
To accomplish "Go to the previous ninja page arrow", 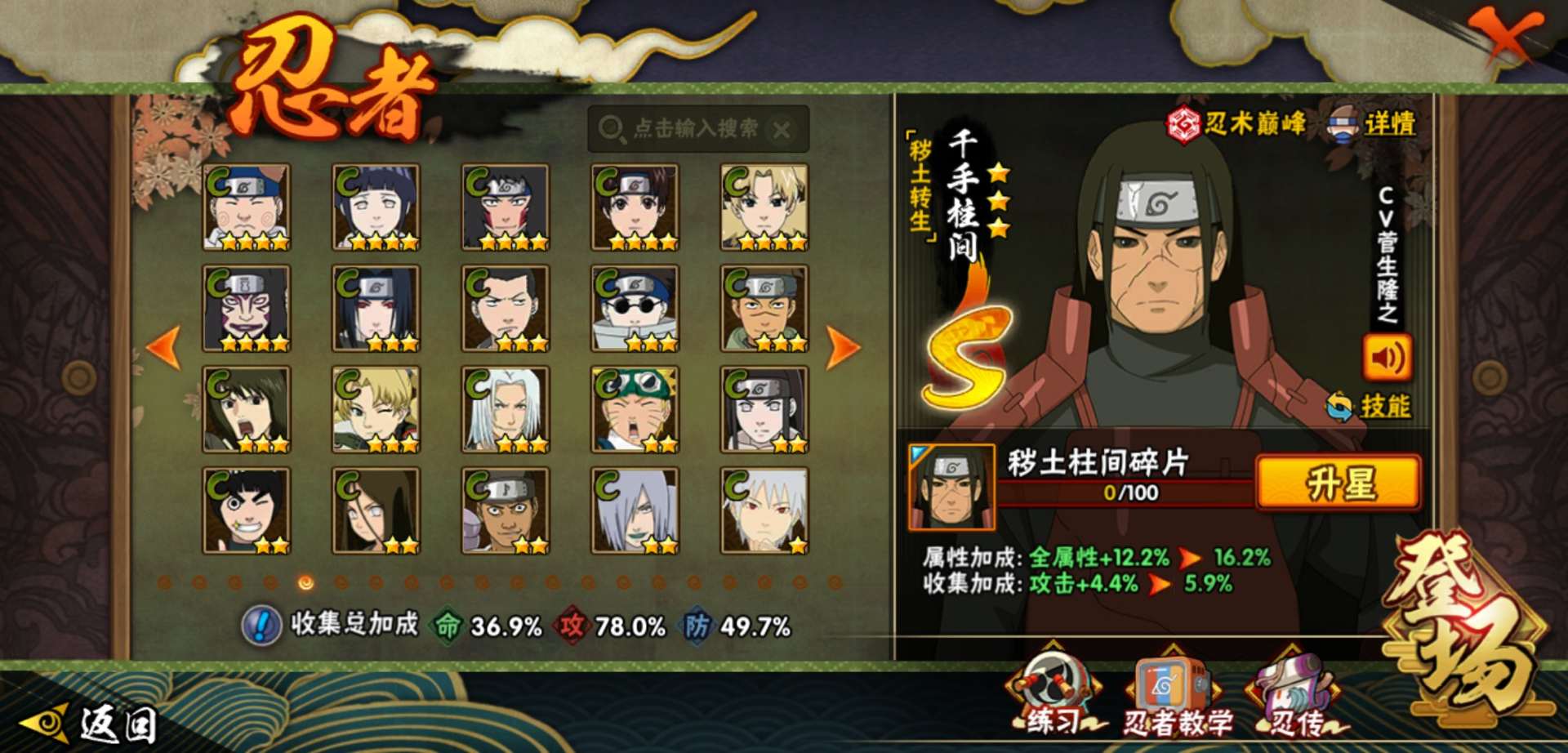I will tap(163, 347).
